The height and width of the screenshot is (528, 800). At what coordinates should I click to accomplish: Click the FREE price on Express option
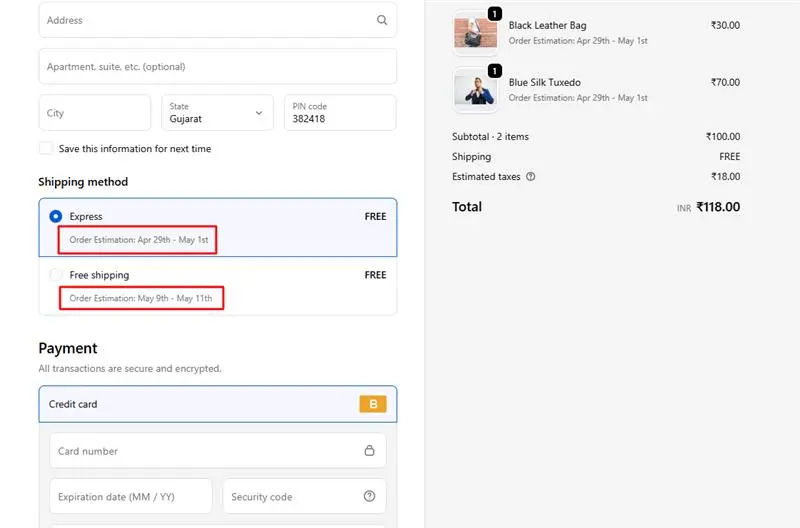coord(376,216)
